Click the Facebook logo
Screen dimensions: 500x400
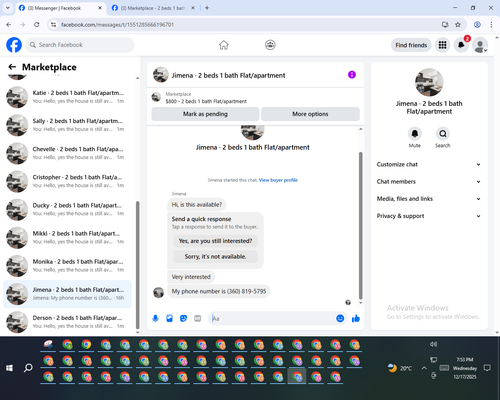(14, 45)
